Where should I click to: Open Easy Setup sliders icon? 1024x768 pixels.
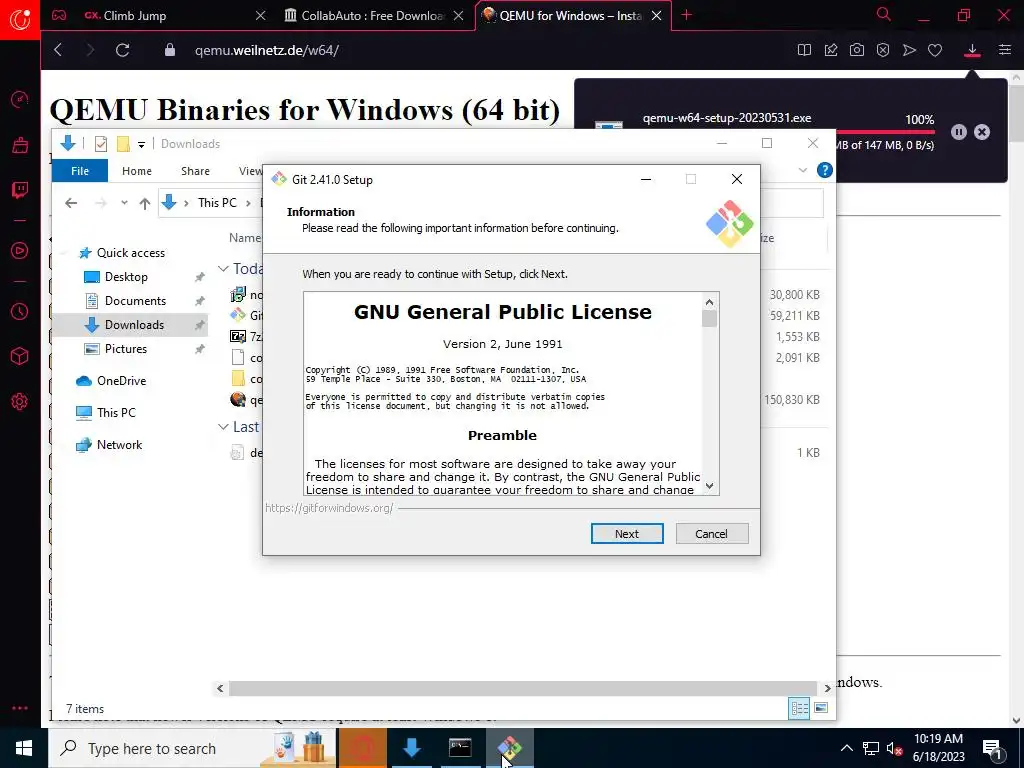pyautogui.click(x=1005, y=50)
